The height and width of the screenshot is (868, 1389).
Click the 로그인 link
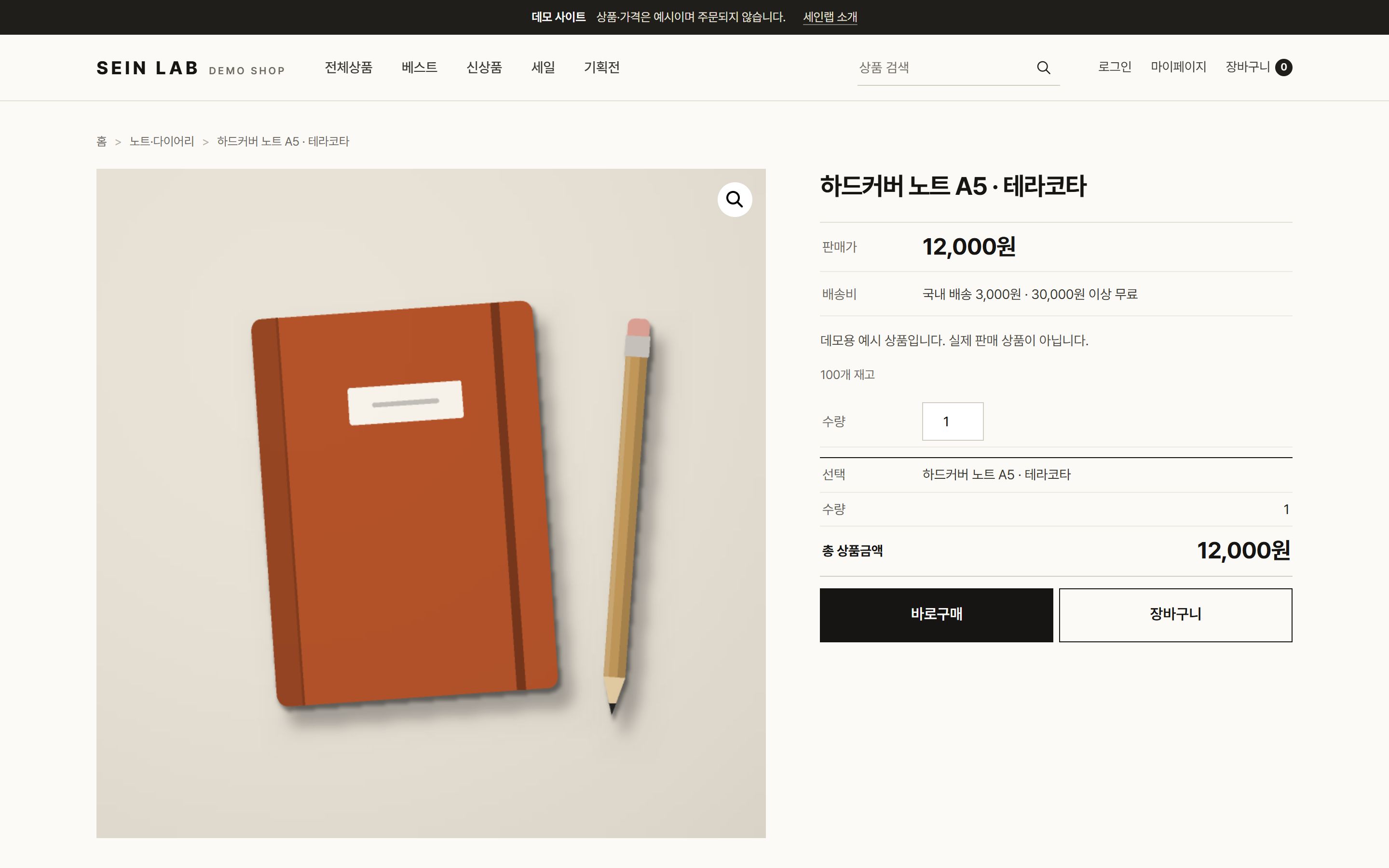(x=1115, y=67)
